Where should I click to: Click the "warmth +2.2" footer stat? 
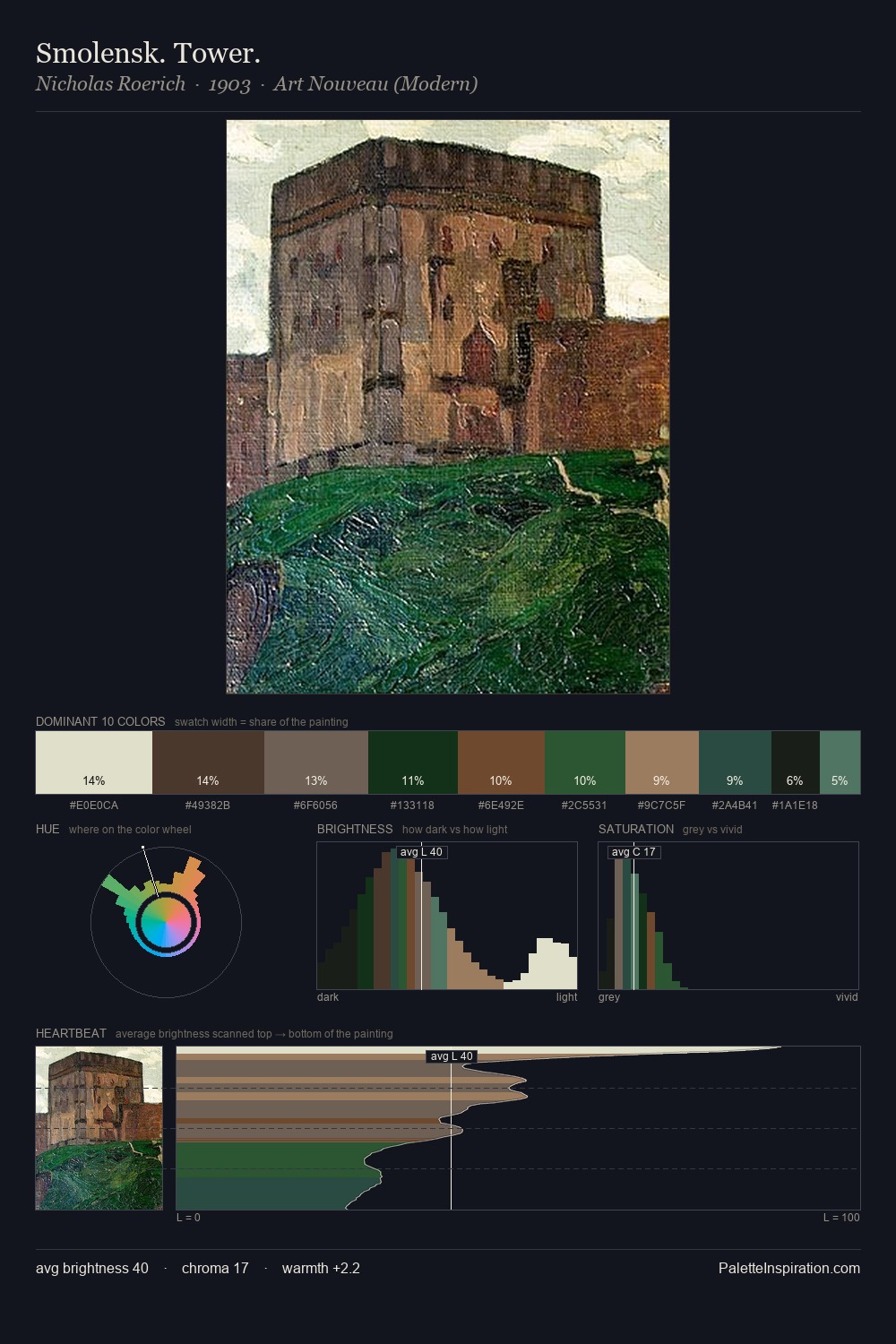click(x=321, y=1268)
